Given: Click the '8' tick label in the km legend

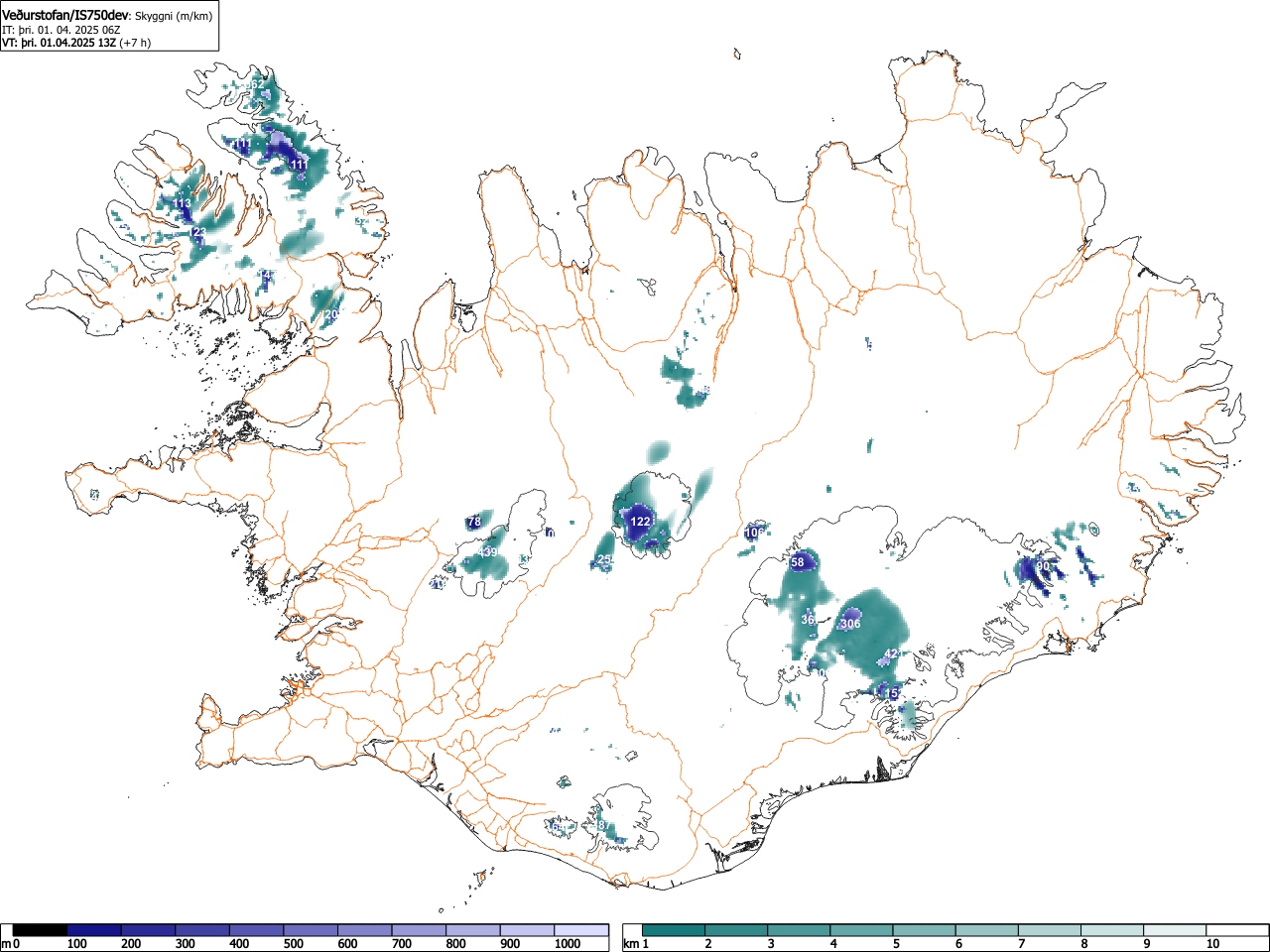Looking at the screenshot, I should point(1083,944).
